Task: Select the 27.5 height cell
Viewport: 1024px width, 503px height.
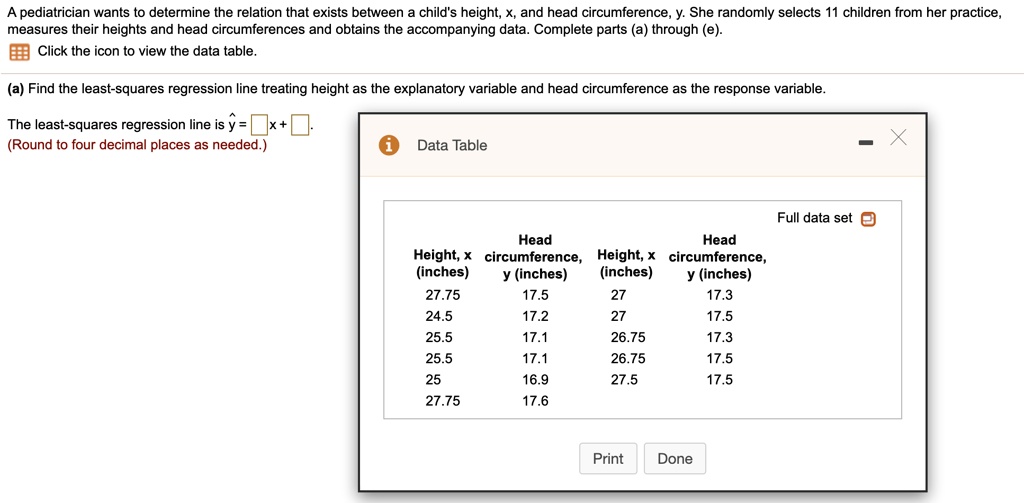Action: click(624, 380)
